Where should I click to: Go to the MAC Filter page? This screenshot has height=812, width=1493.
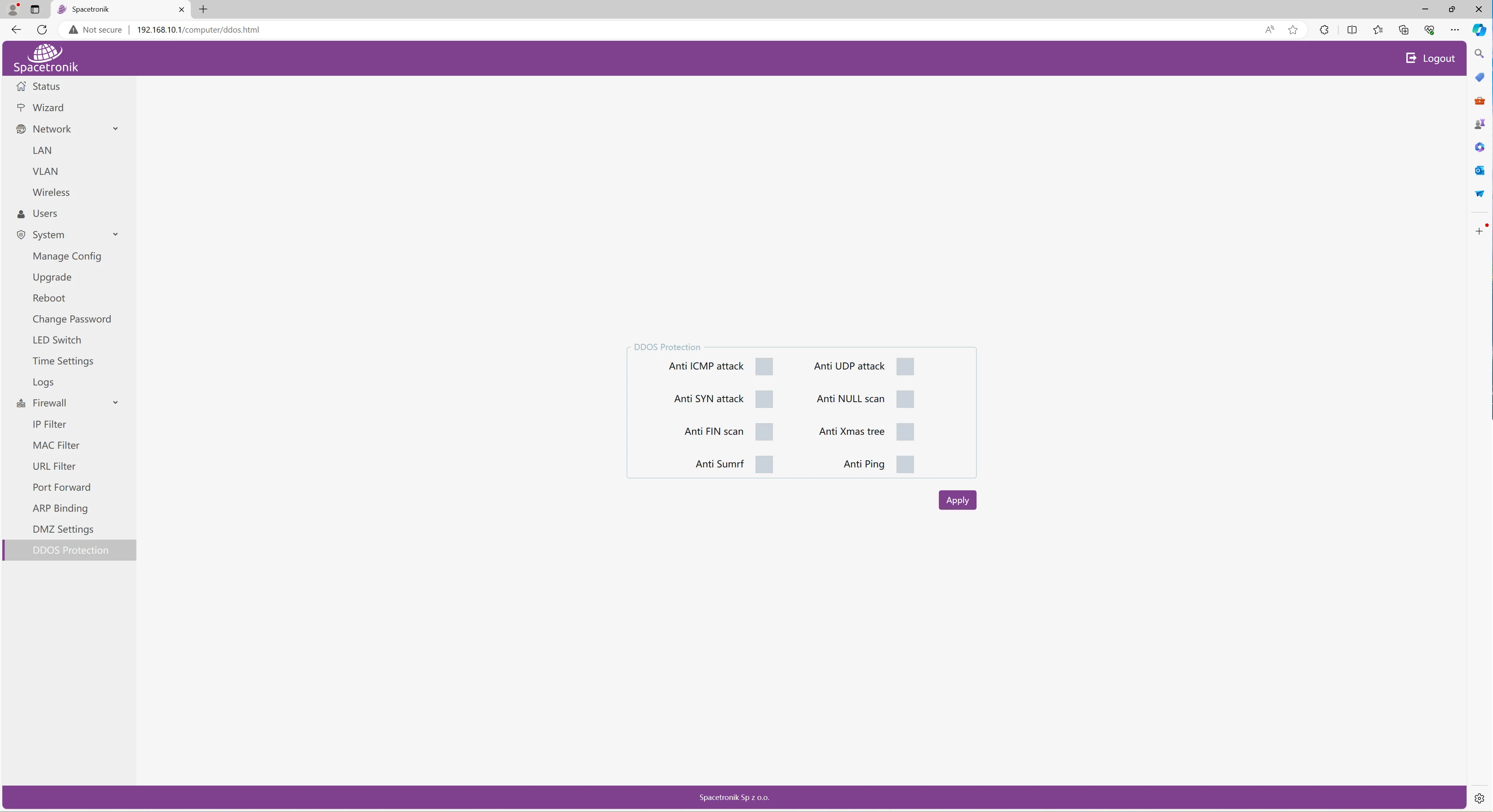point(56,445)
